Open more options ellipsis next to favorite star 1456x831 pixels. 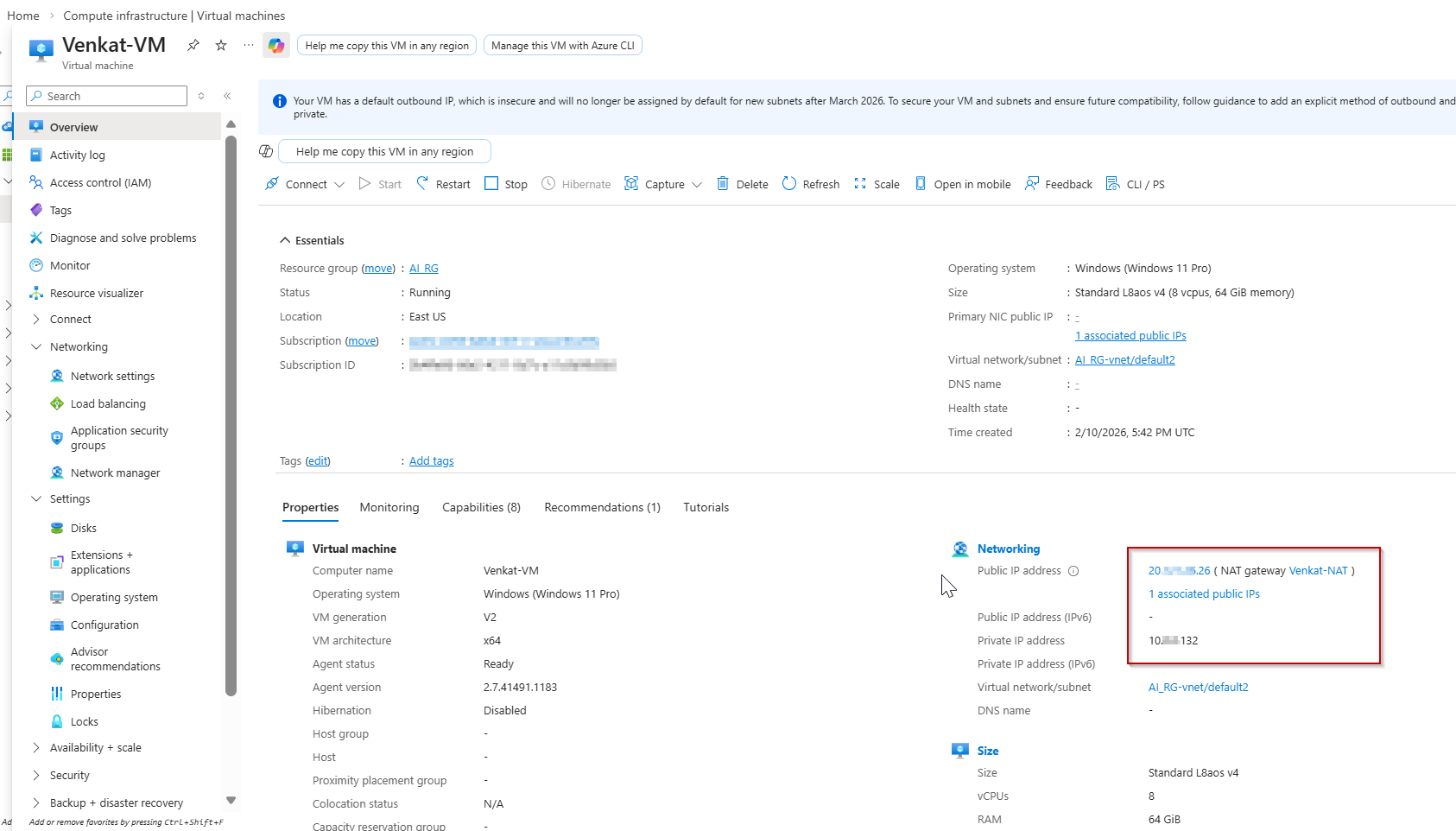pos(249,45)
